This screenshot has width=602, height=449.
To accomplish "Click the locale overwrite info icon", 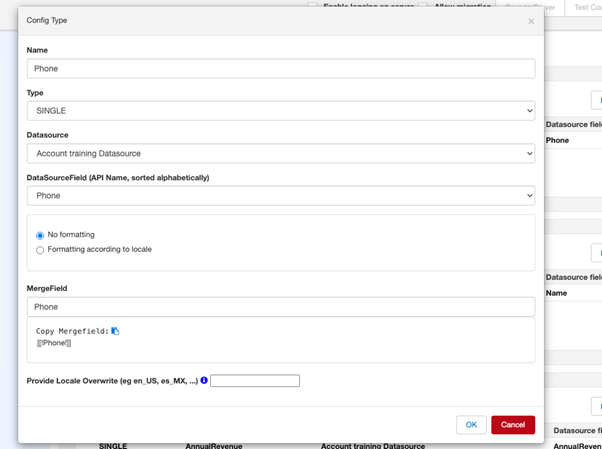I will (x=204, y=381).
